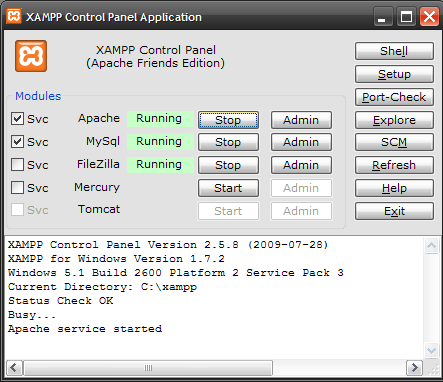Image resolution: width=443 pixels, height=382 pixels.
Task: Open the Shell button
Action: (x=394, y=51)
